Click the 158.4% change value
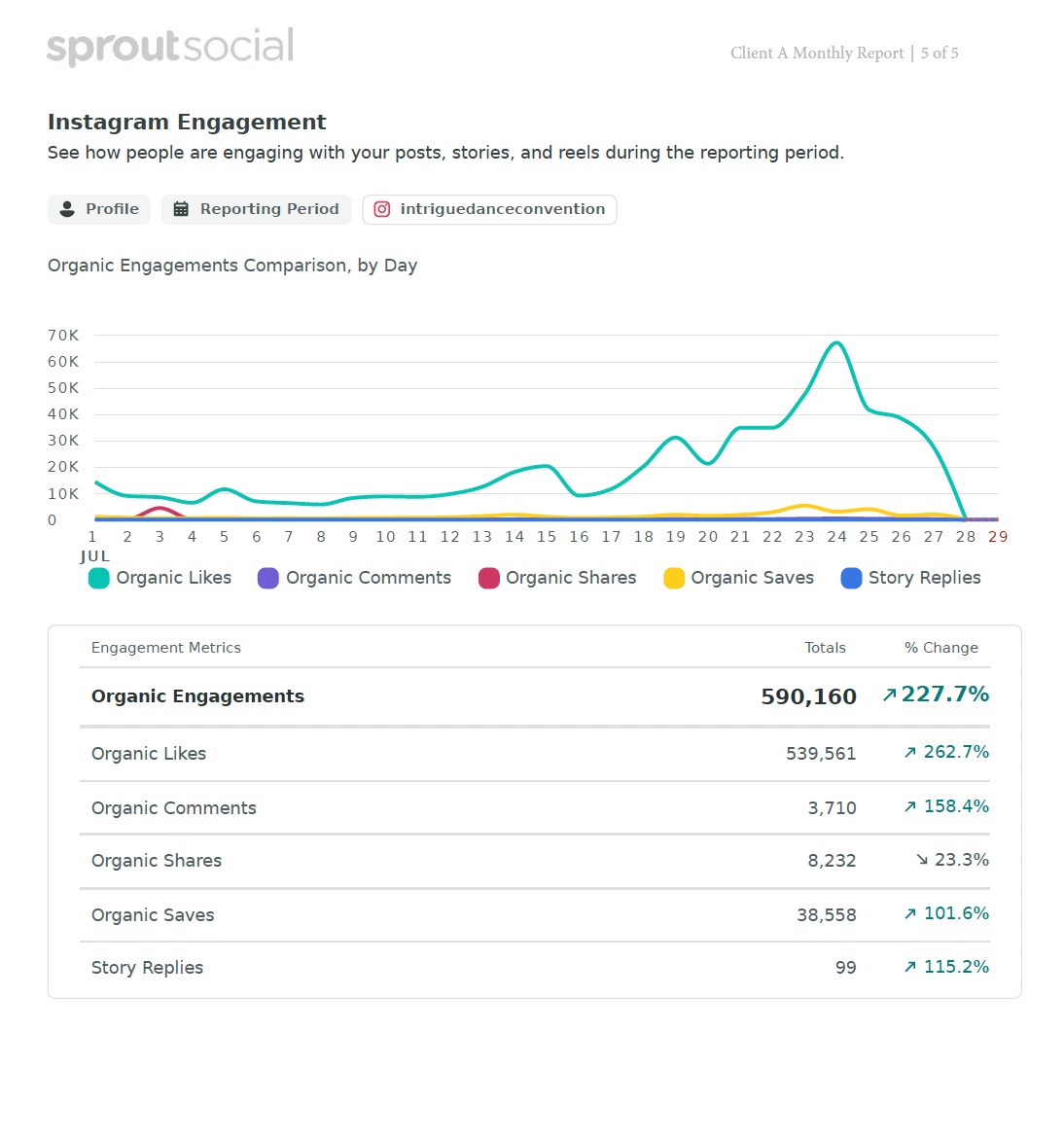 click(956, 806)
